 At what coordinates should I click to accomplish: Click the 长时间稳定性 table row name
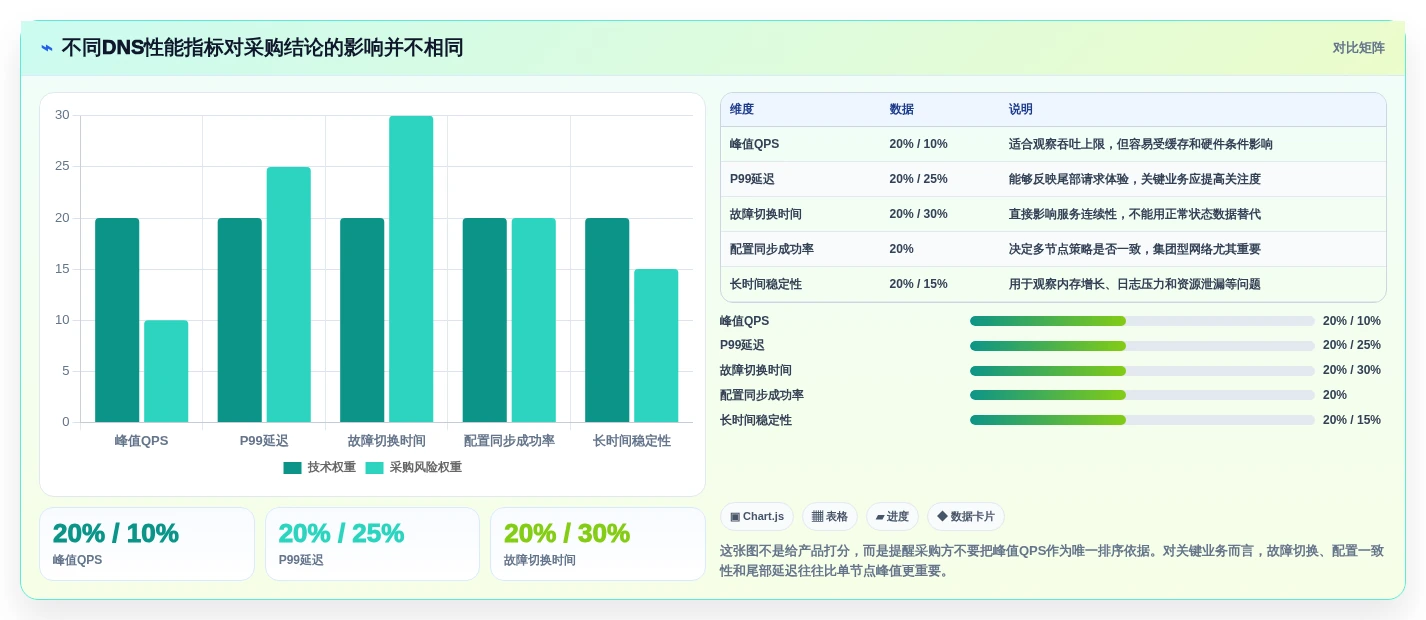[766, 284]
